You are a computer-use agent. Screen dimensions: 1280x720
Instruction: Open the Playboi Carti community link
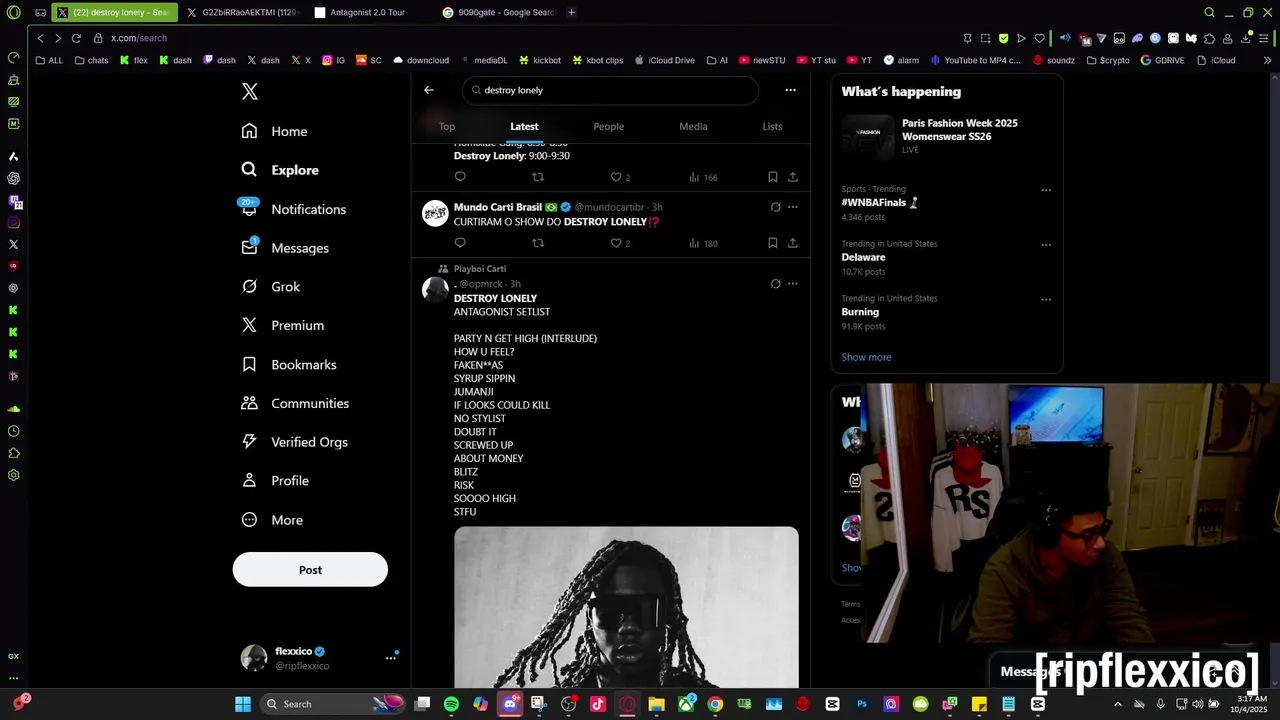(480, 269)
